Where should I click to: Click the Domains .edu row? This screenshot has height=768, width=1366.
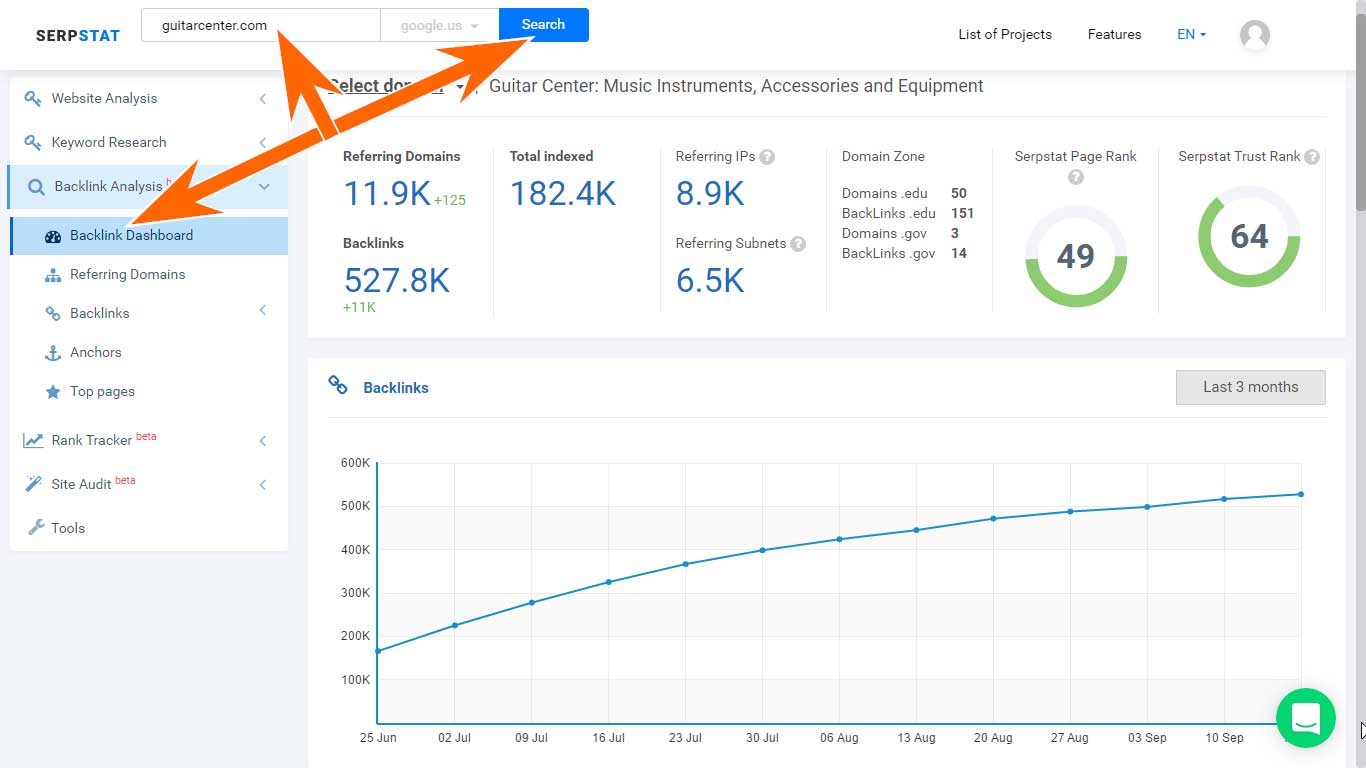click(x=905, y=193)
